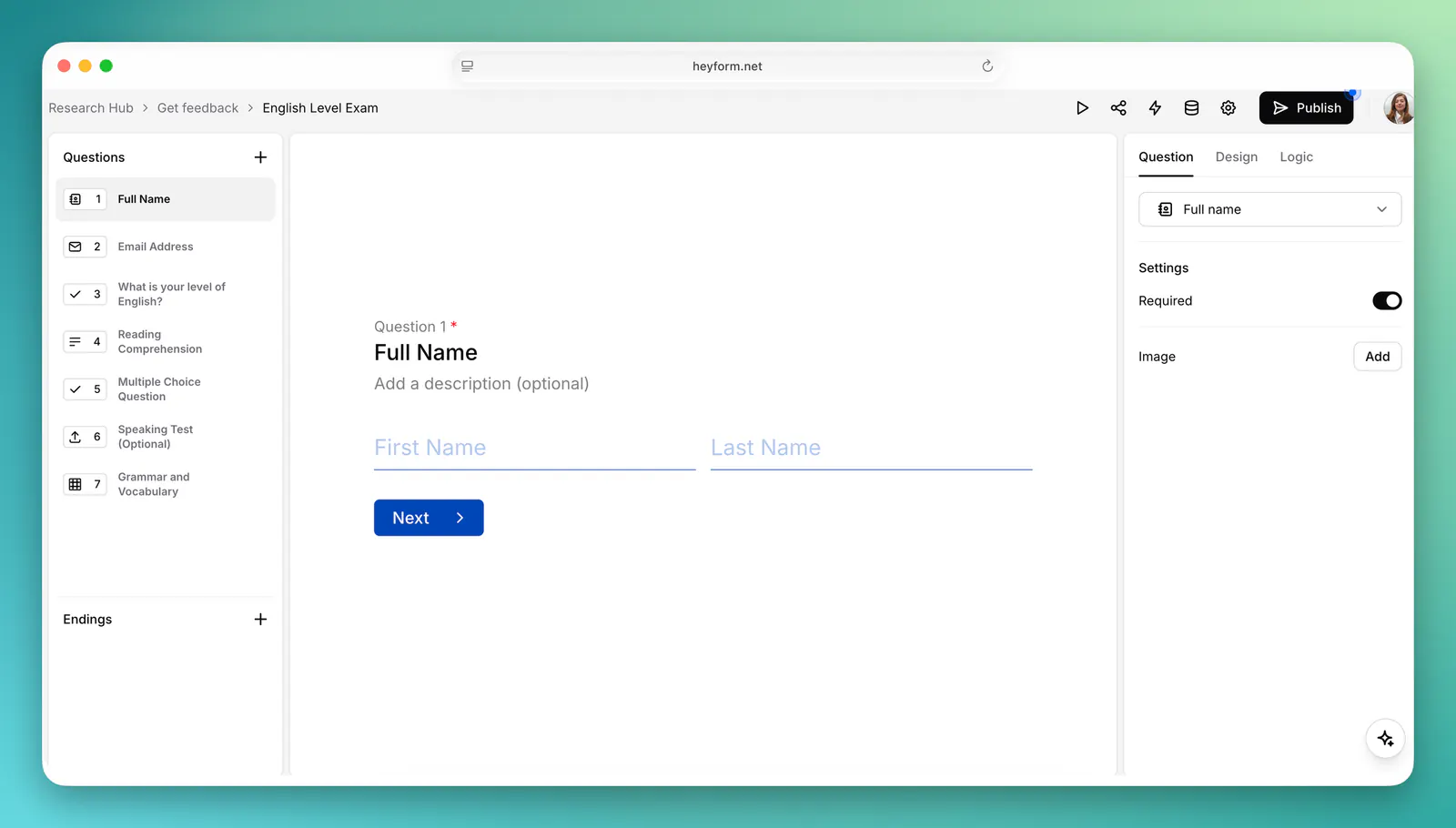This screenshot has height=828, width=1456.
Task: Add a new question with plus icon
Action: click(x=260, y=157)
